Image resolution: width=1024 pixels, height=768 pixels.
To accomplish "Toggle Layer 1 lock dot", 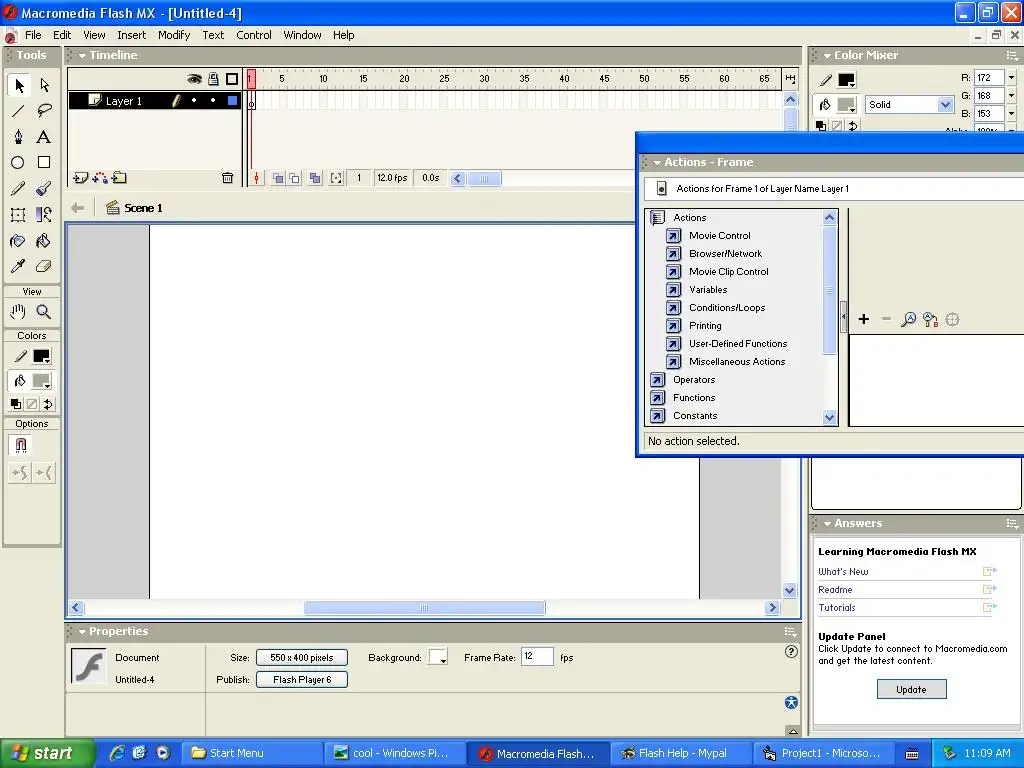I will point(213,100).
